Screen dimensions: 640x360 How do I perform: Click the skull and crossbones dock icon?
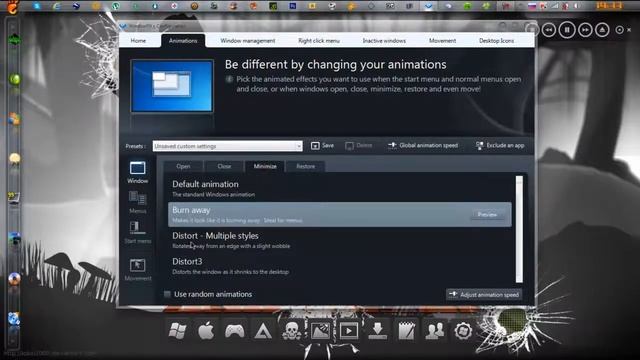coord(292,331)
